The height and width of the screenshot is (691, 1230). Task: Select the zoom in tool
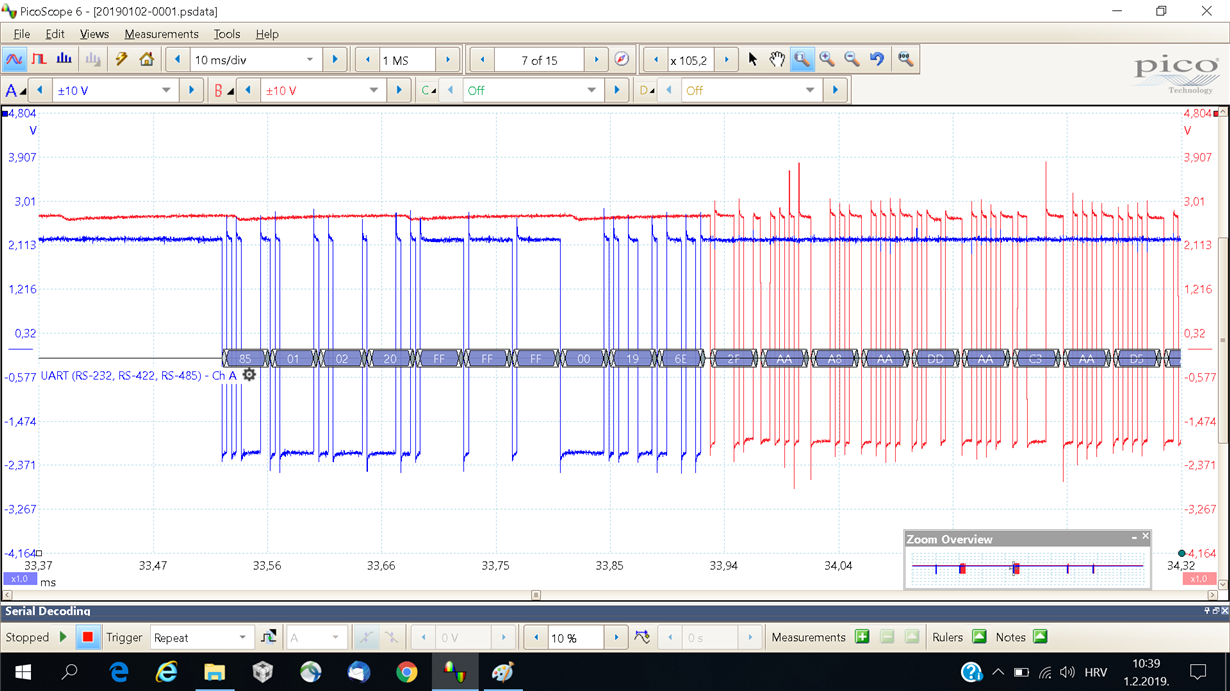[x=827, y=60]
